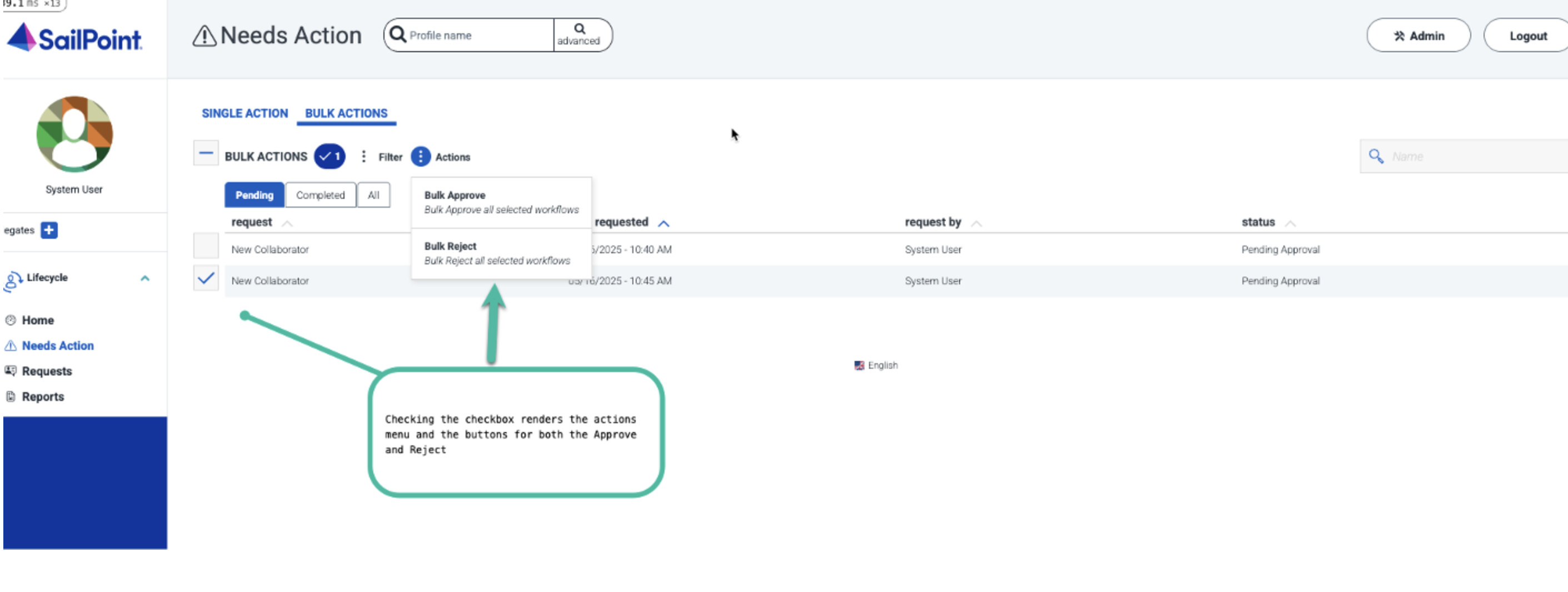Image resolution: width=1568 pixels, height=592 pixels.
Task: Click the magnifier icon in Profile name search
Action: [397, 34]
